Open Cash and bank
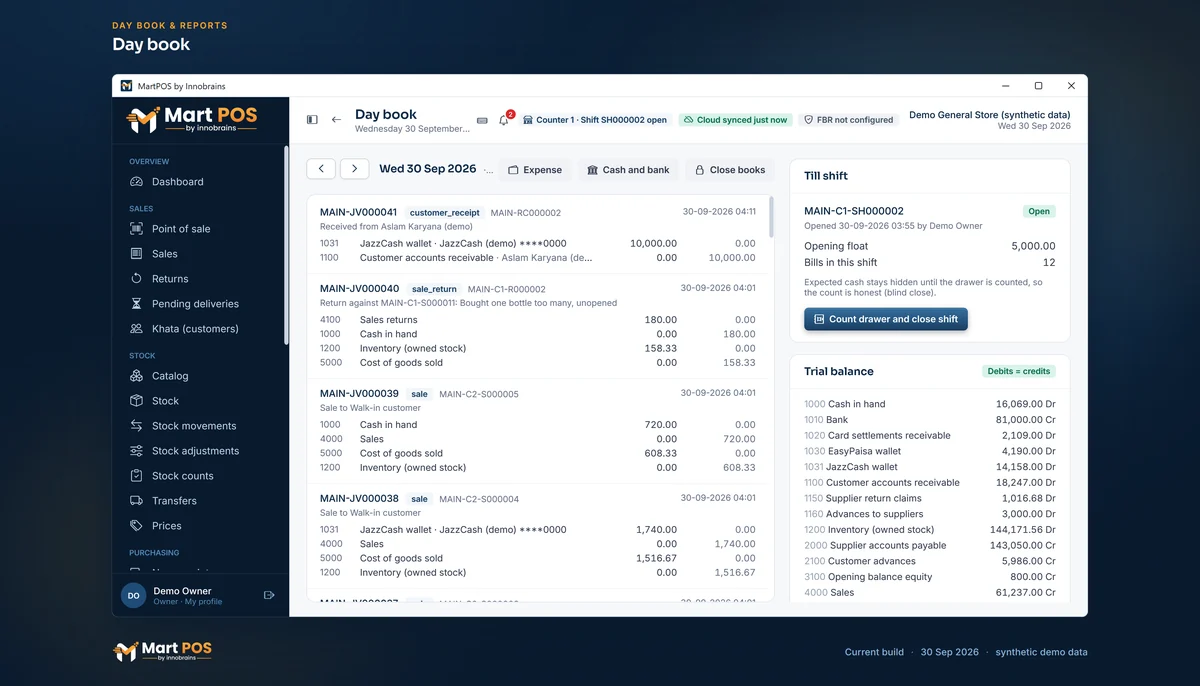Image resolution: width=1200 pixels, height=686 pixels. (x=628, y=170)
